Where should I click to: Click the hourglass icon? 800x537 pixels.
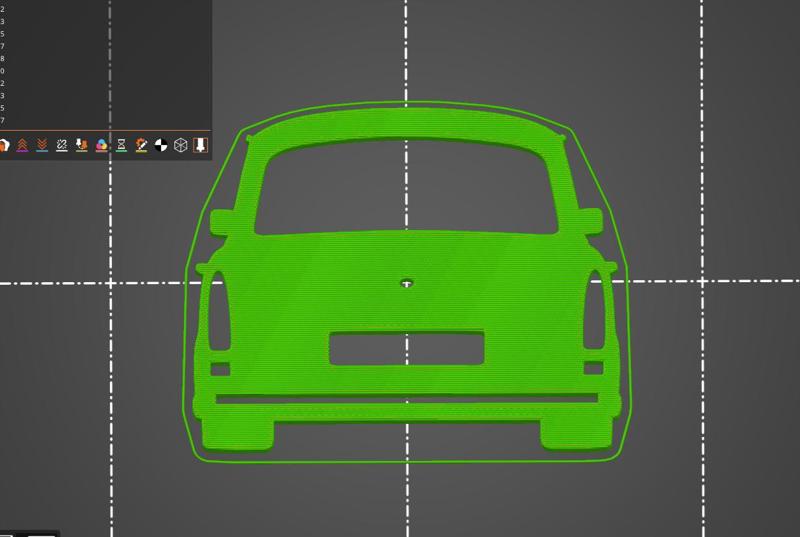click(x=121, y=145)
